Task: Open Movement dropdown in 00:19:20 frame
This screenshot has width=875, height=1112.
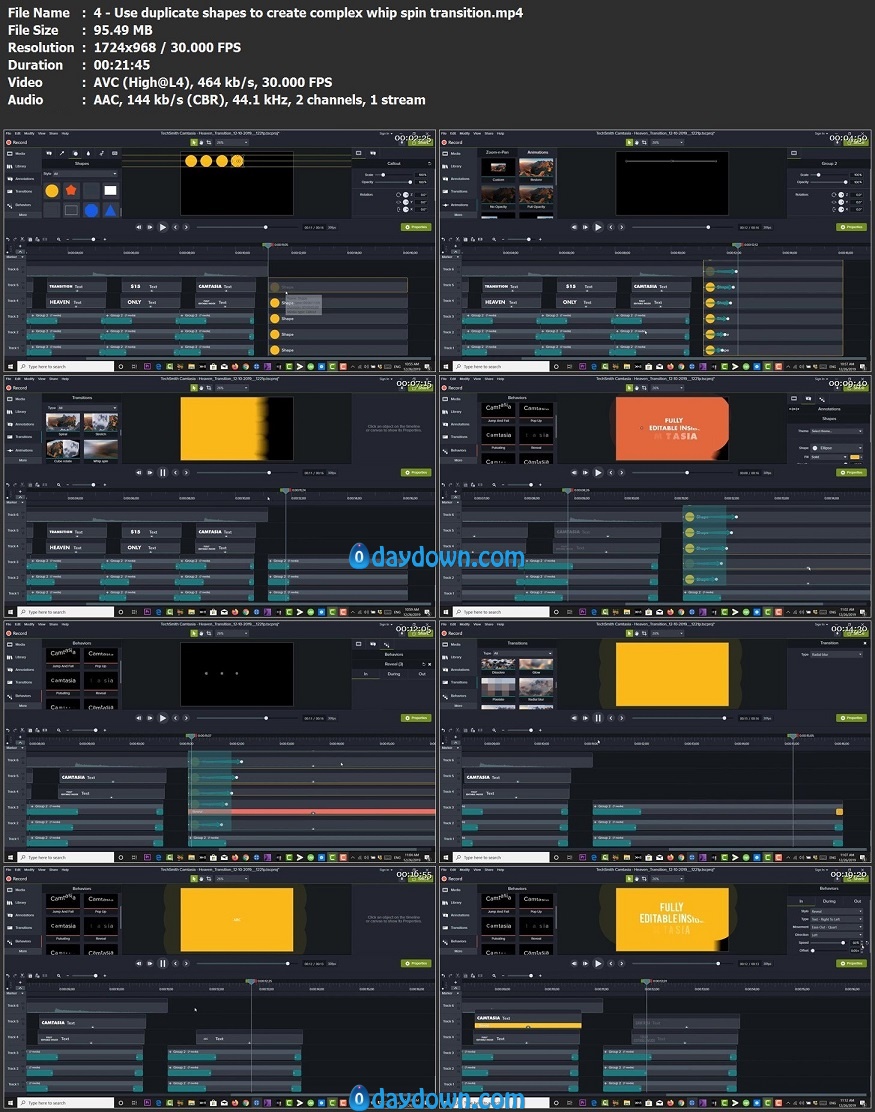Action: [837, 927]
